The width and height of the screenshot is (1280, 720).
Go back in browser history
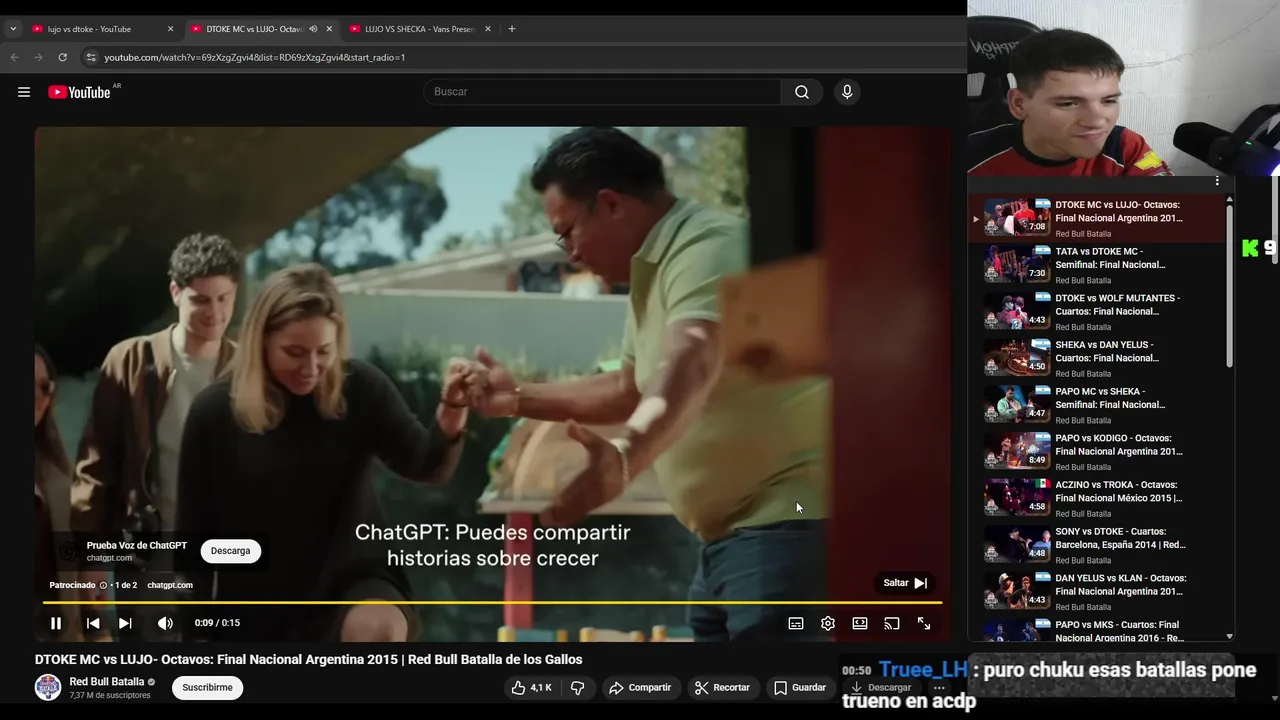(15, 58)
